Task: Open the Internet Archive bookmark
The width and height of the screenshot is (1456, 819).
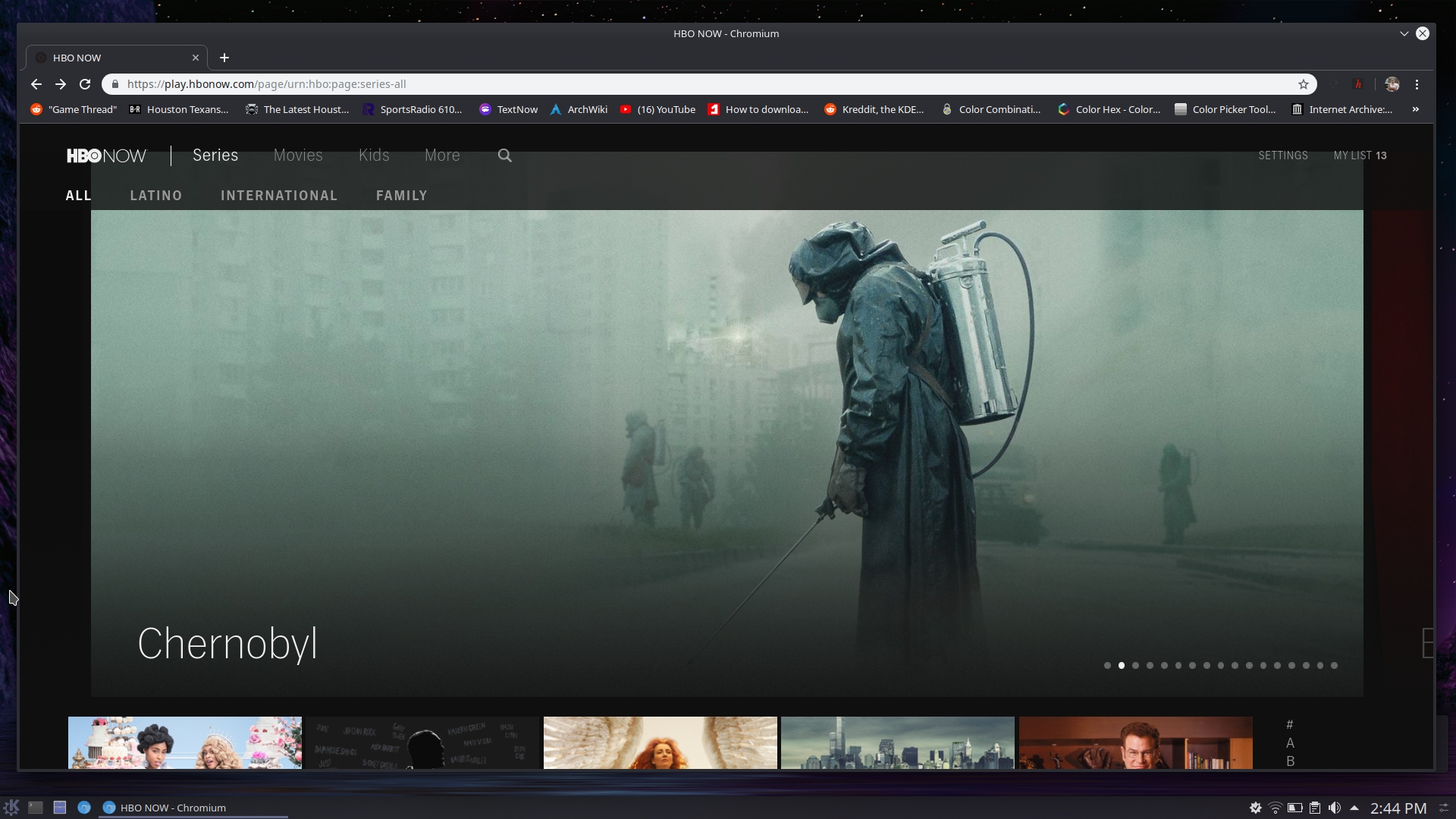Action: pyautogui.click(x=1342, y=109)
